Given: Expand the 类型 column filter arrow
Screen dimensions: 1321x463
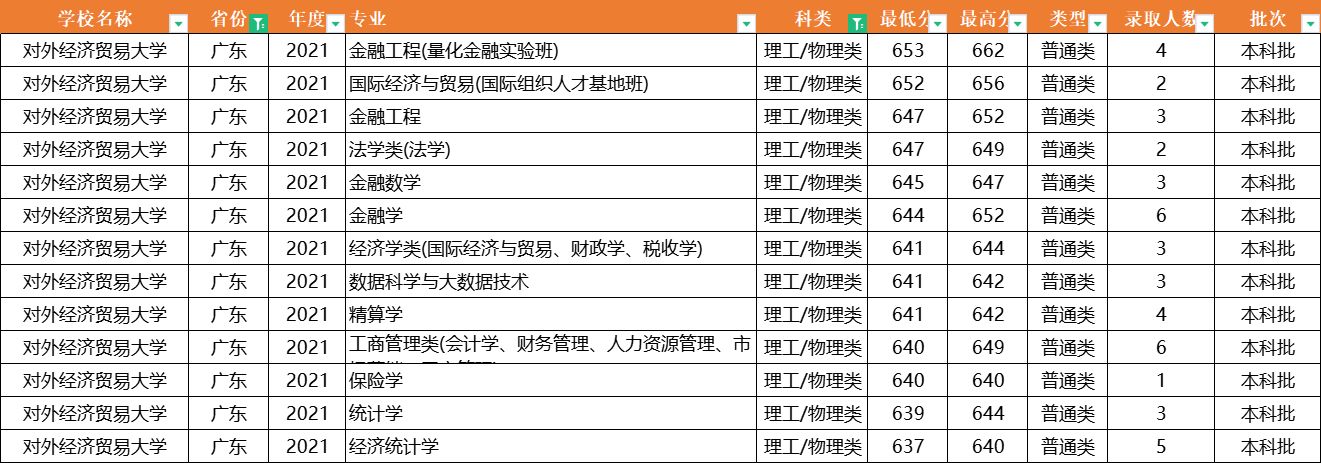Looking at the screenshot, I should click(x=1097, y=23).
